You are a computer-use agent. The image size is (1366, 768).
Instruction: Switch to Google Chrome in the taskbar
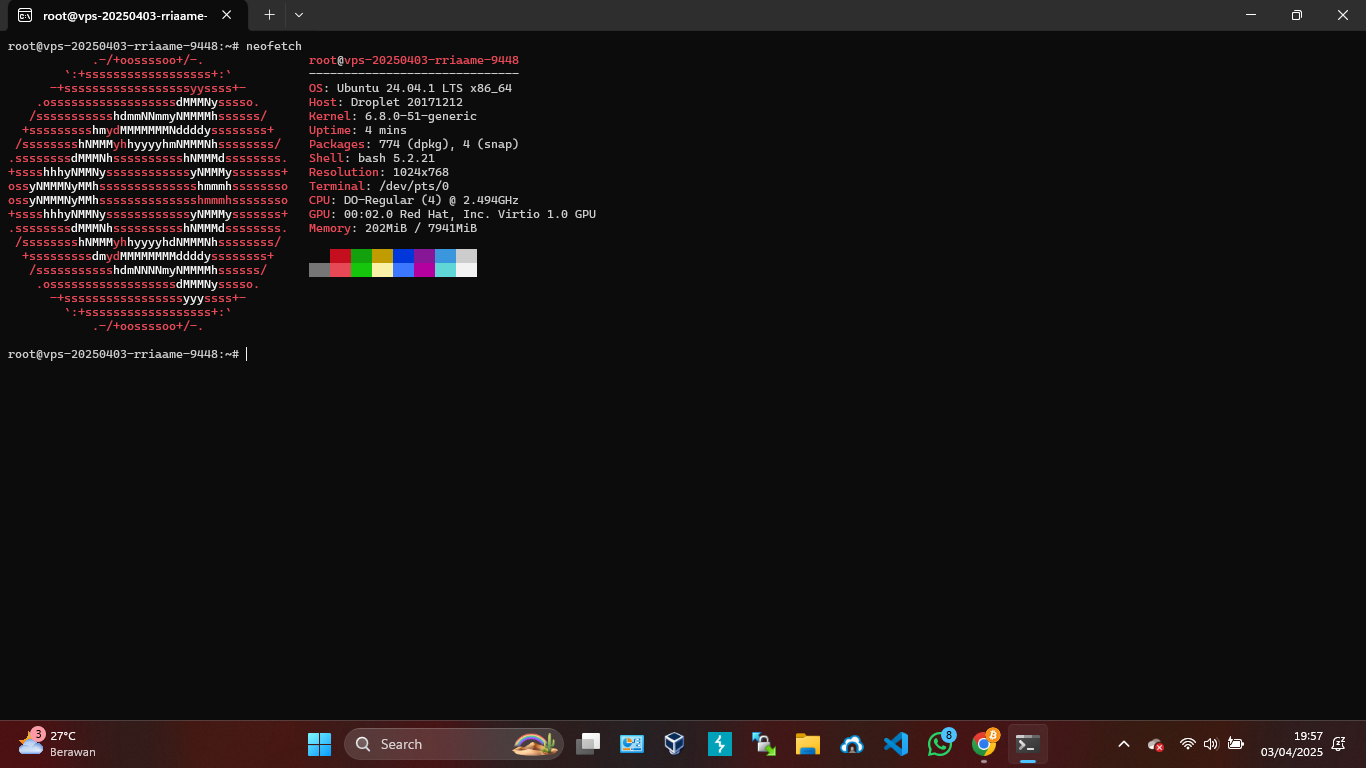984,744
